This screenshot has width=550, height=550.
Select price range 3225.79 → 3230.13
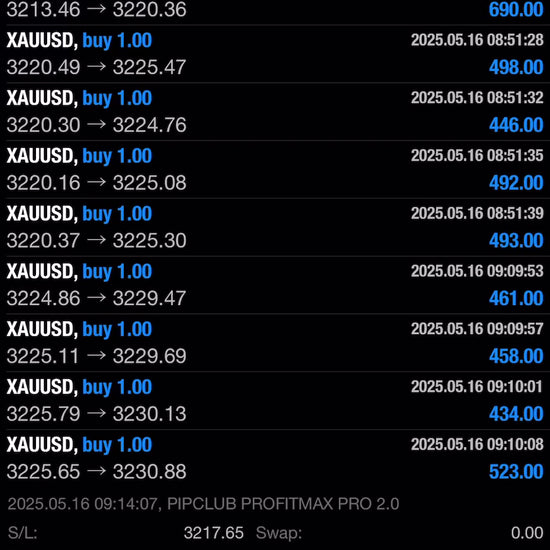point(96,414)
